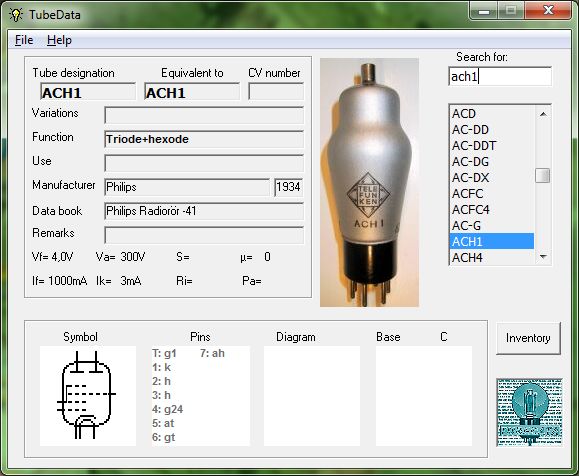
Task: Select ACFC4 in the tube list
Action: point(492,209)
